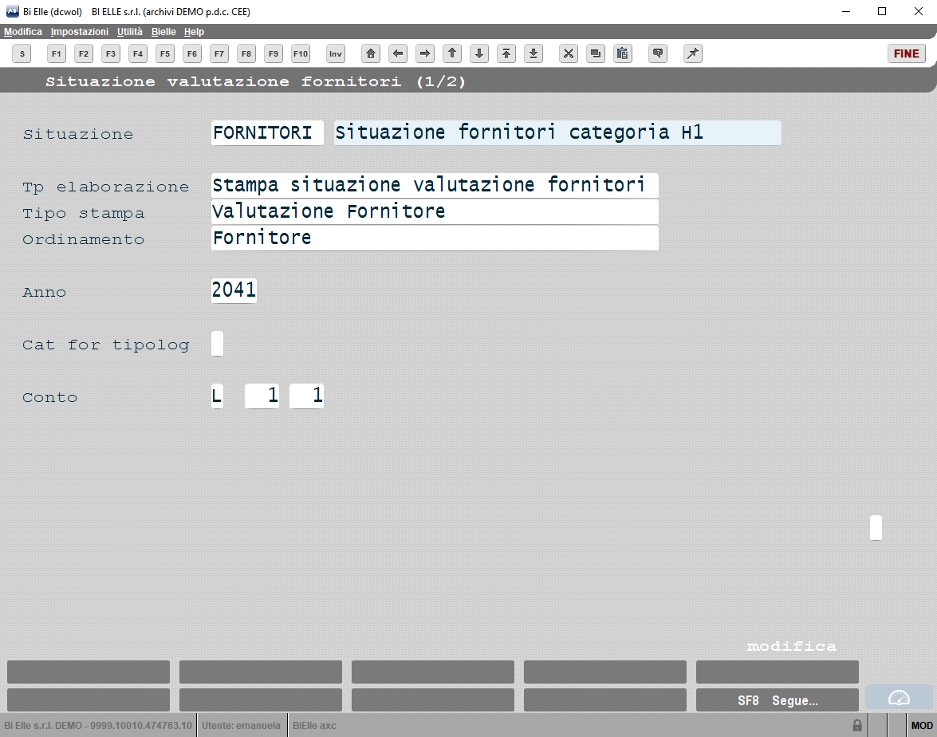Click the plain down arrow toolbar icon
937x737 pixels.
pyautogui.click(x=479, y=54)
